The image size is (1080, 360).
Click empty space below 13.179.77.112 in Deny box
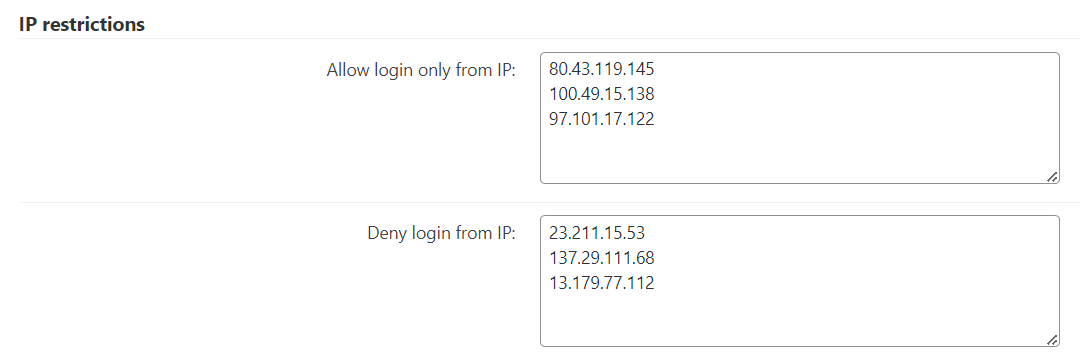[799, 318]
